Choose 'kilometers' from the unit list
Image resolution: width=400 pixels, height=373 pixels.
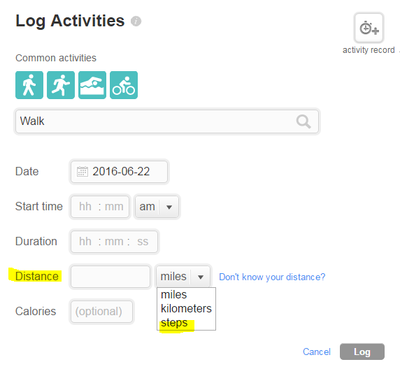pos(186,309)
